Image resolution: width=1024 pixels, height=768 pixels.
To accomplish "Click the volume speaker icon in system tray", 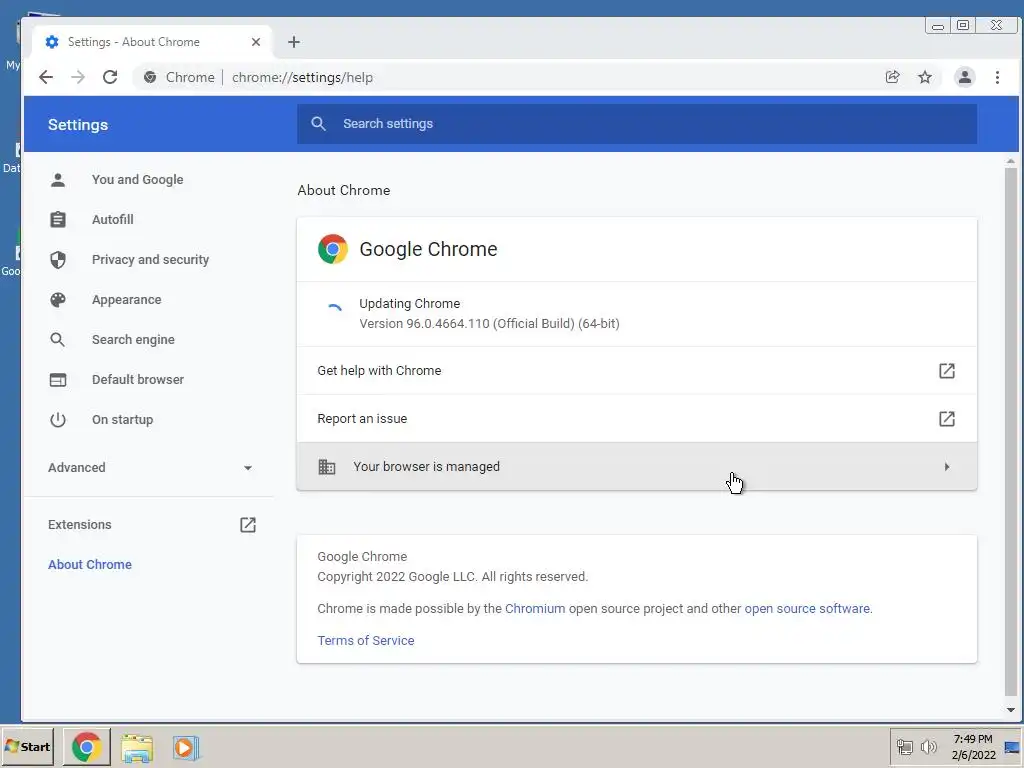I will [x=928, y=746].
